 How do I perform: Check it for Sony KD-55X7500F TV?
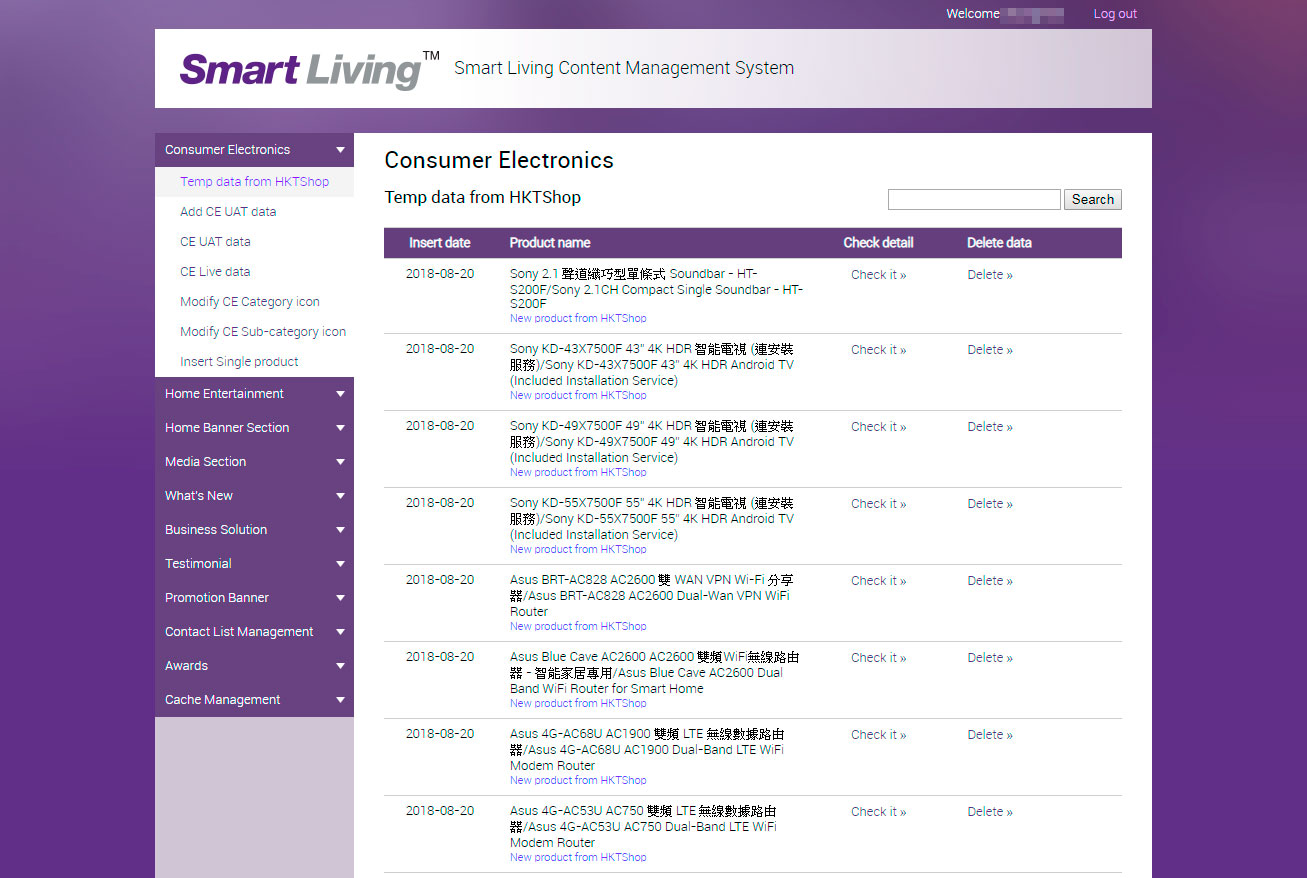(x=878, y=504)
